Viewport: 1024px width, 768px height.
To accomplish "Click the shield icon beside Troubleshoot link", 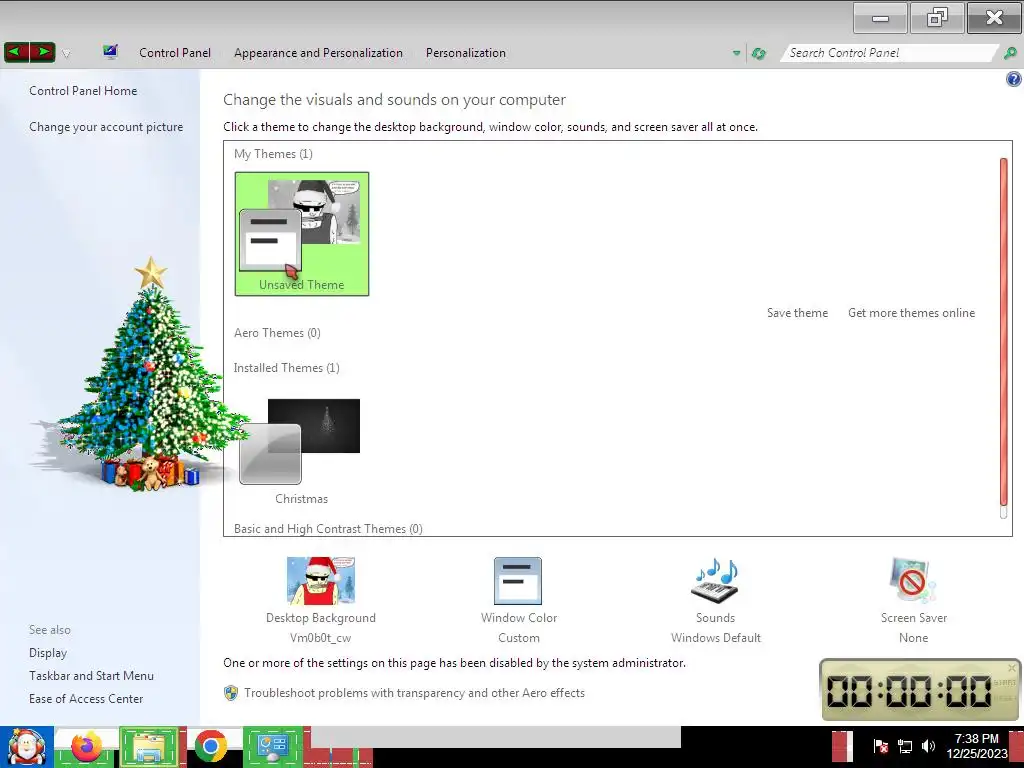I will pos(231,693).
